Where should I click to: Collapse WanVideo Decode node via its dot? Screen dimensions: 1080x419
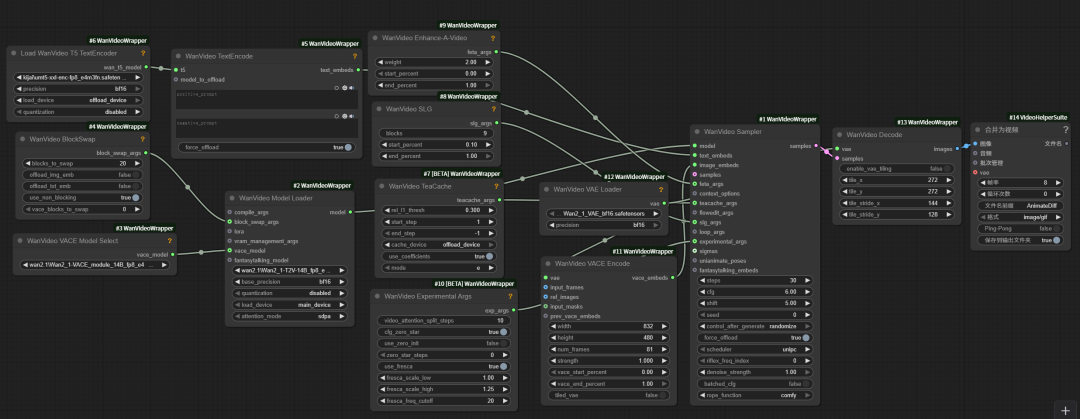(x=839, y=134)
